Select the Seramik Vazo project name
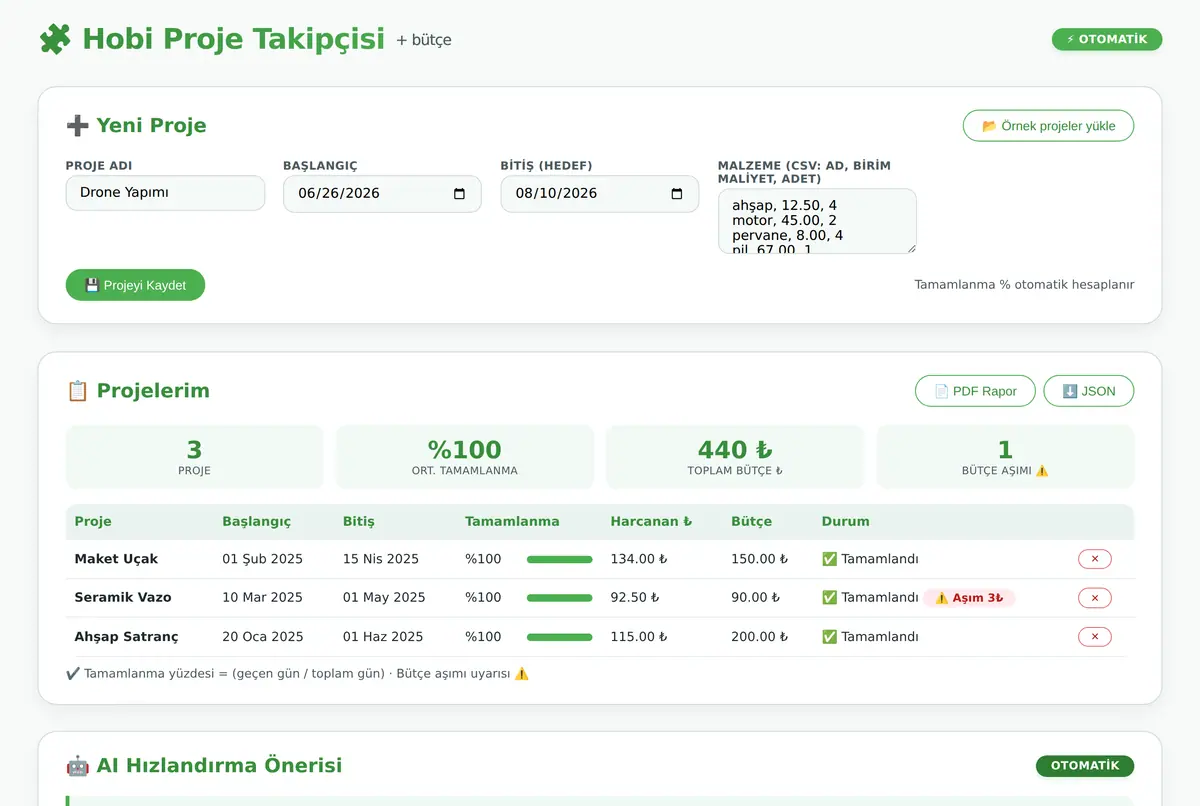The image size is (1200, 806). tap(123, 598)
